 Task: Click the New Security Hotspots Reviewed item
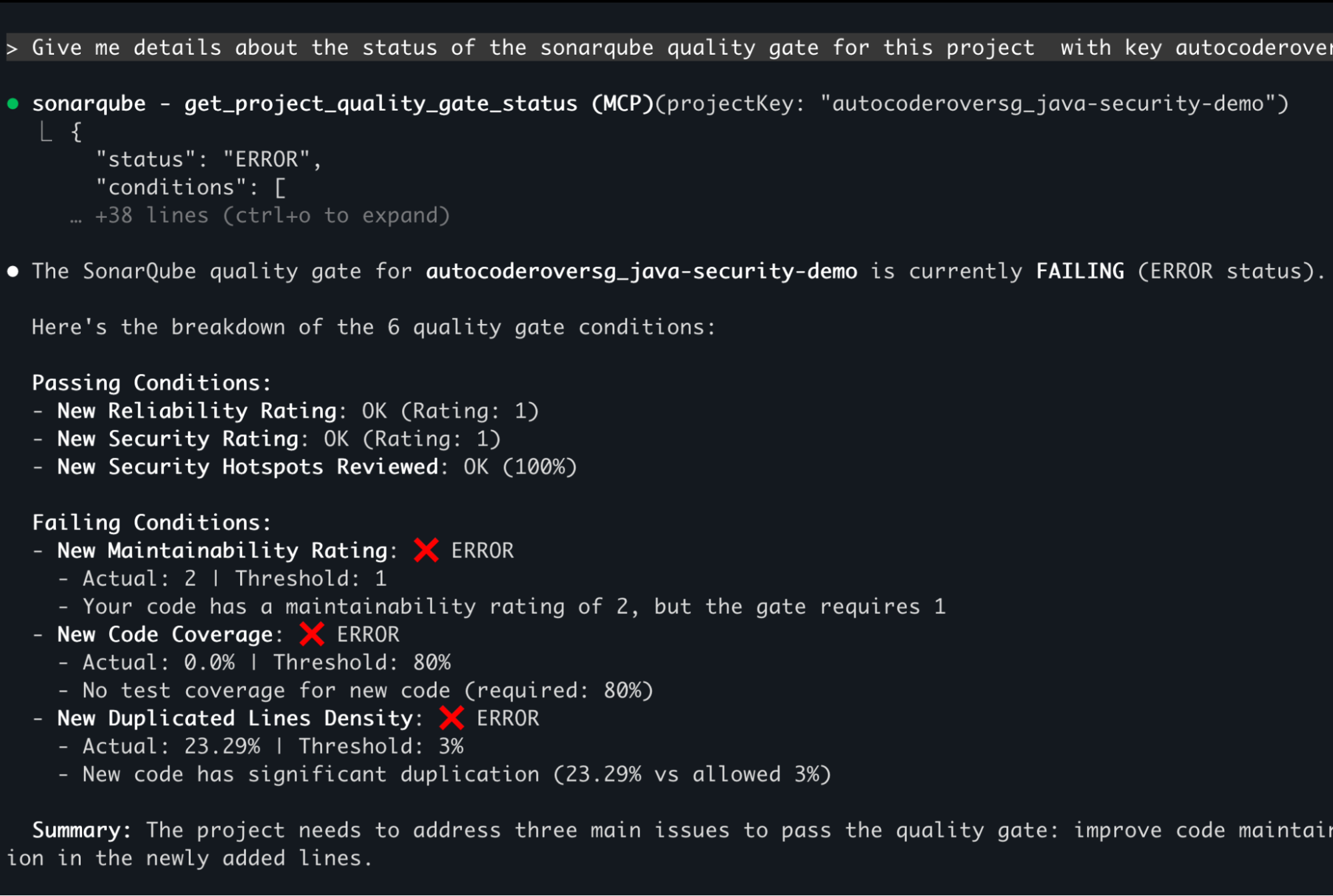click(x=247, y=467)
